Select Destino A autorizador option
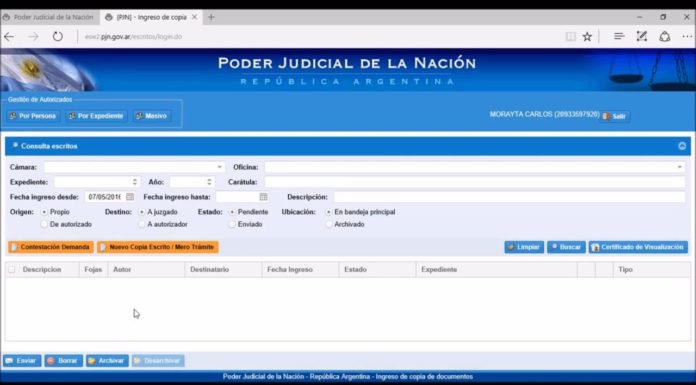 coord(142,225)
